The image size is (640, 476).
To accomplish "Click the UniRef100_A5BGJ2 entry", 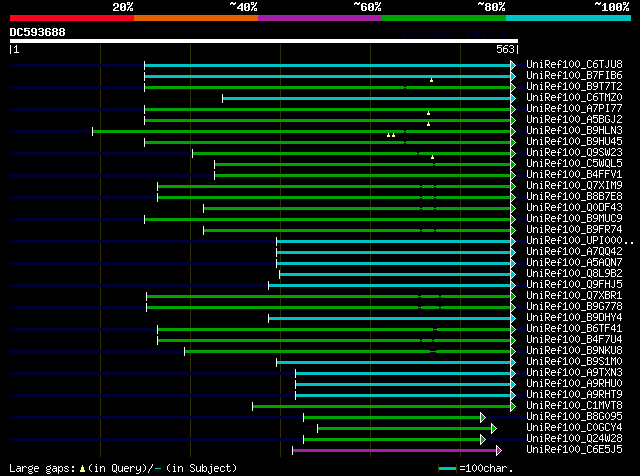I will 574,120.
